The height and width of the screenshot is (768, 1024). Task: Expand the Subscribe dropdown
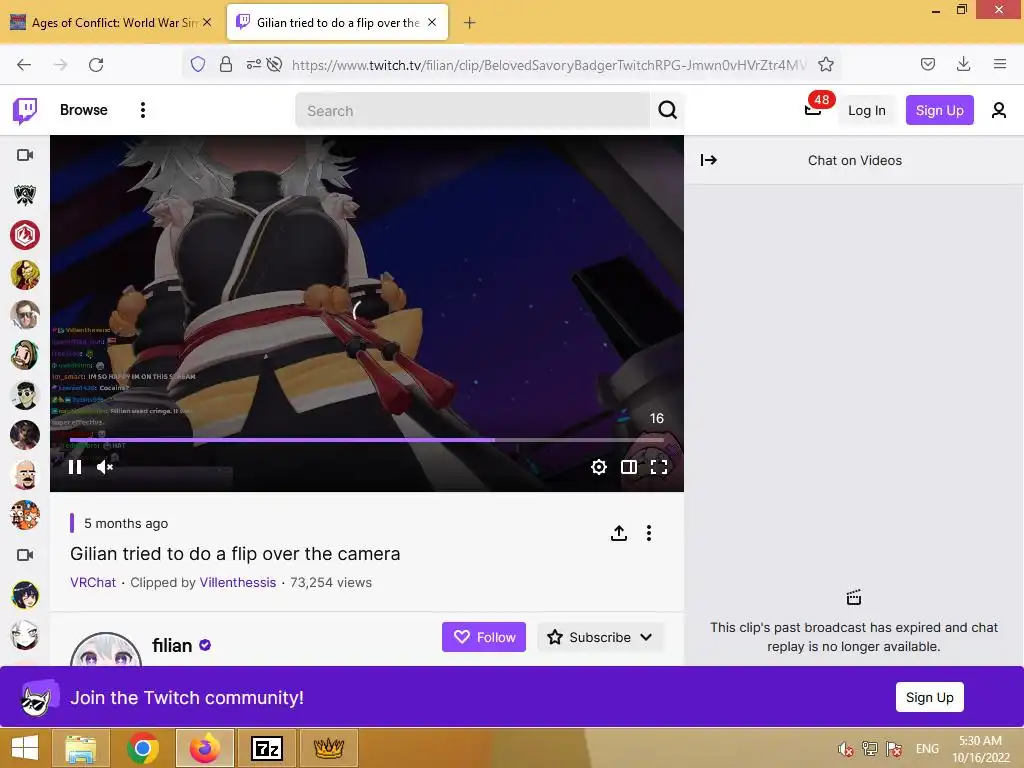coord(600,637)
